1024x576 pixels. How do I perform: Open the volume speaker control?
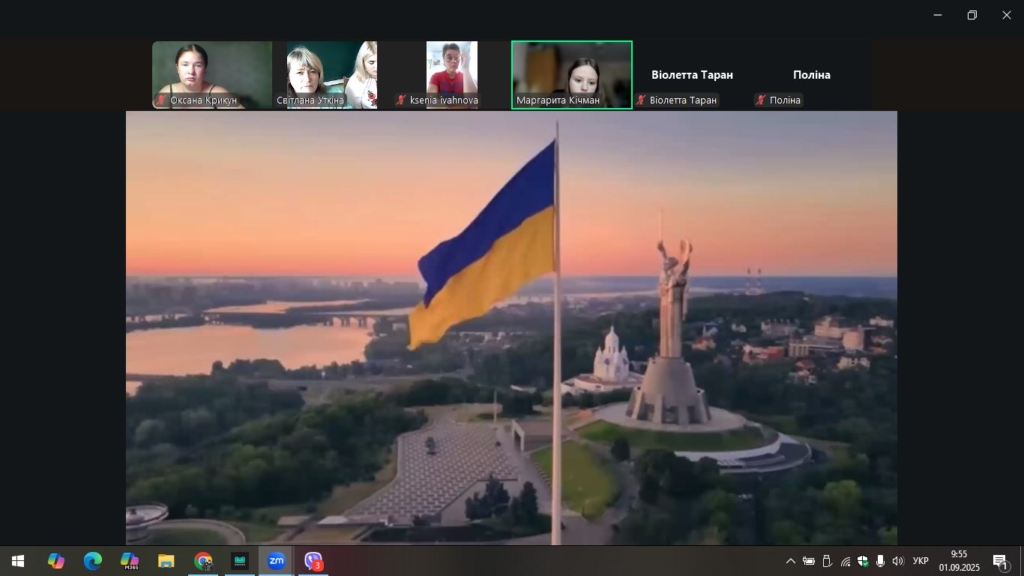pos(898,561)
